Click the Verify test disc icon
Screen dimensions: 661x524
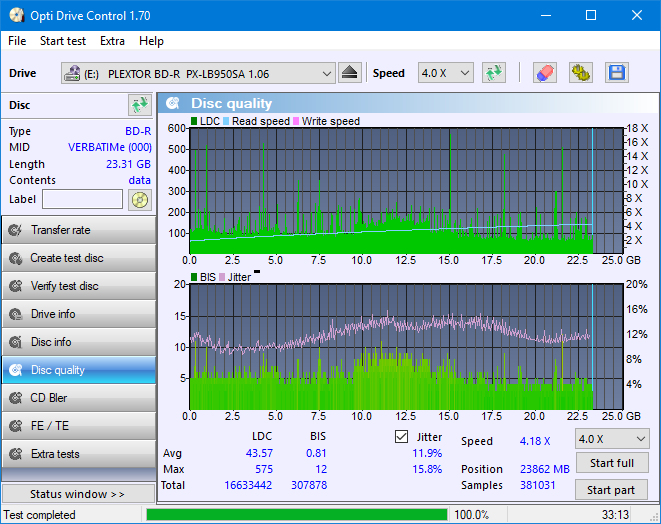(16, 286)
